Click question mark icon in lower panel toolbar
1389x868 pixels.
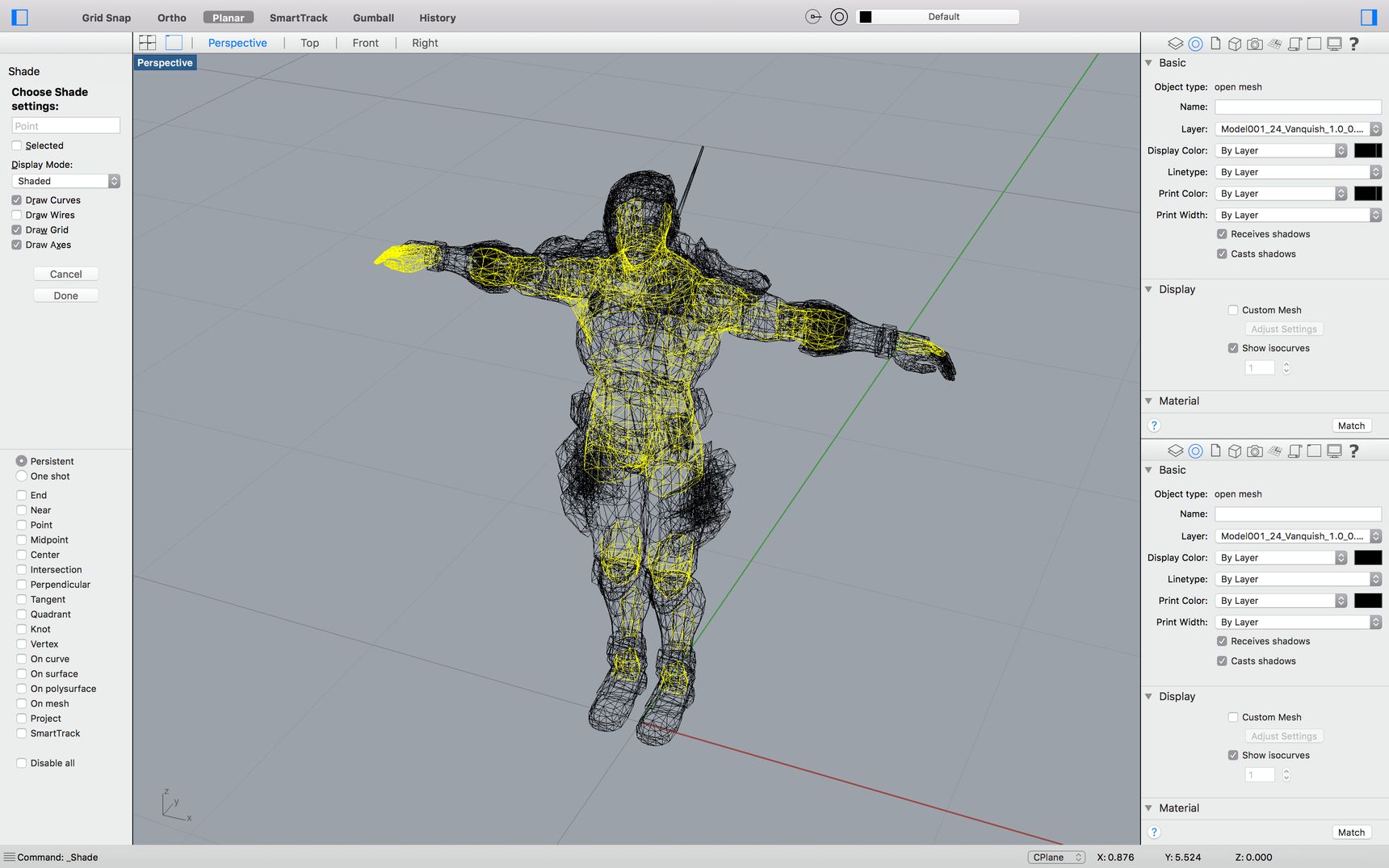tap(1354, 451)
